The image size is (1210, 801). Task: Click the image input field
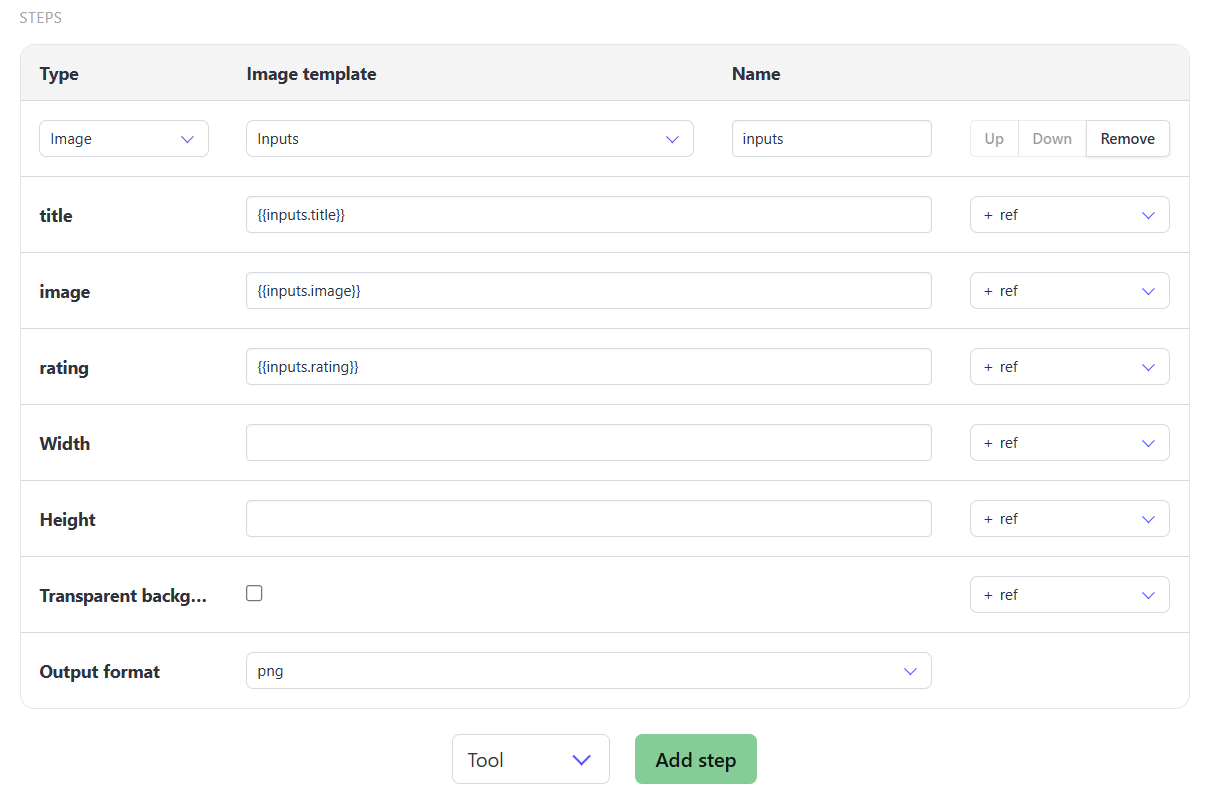tap(589, 291)
